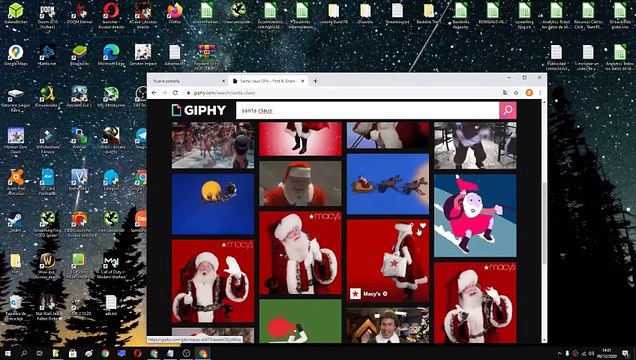Click the taskbar search magnifier
Image resolution: width=636 pixels, height=360 pixels.
pyautogui.click(x=24, y=354)
